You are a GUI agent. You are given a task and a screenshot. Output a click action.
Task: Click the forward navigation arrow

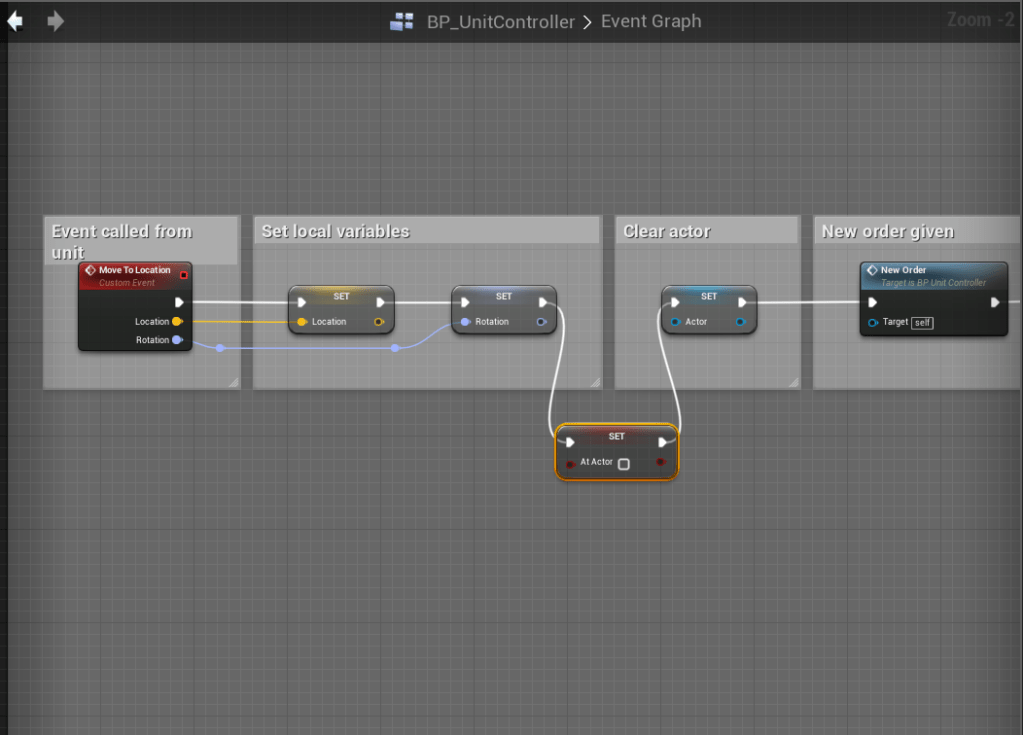56,21
